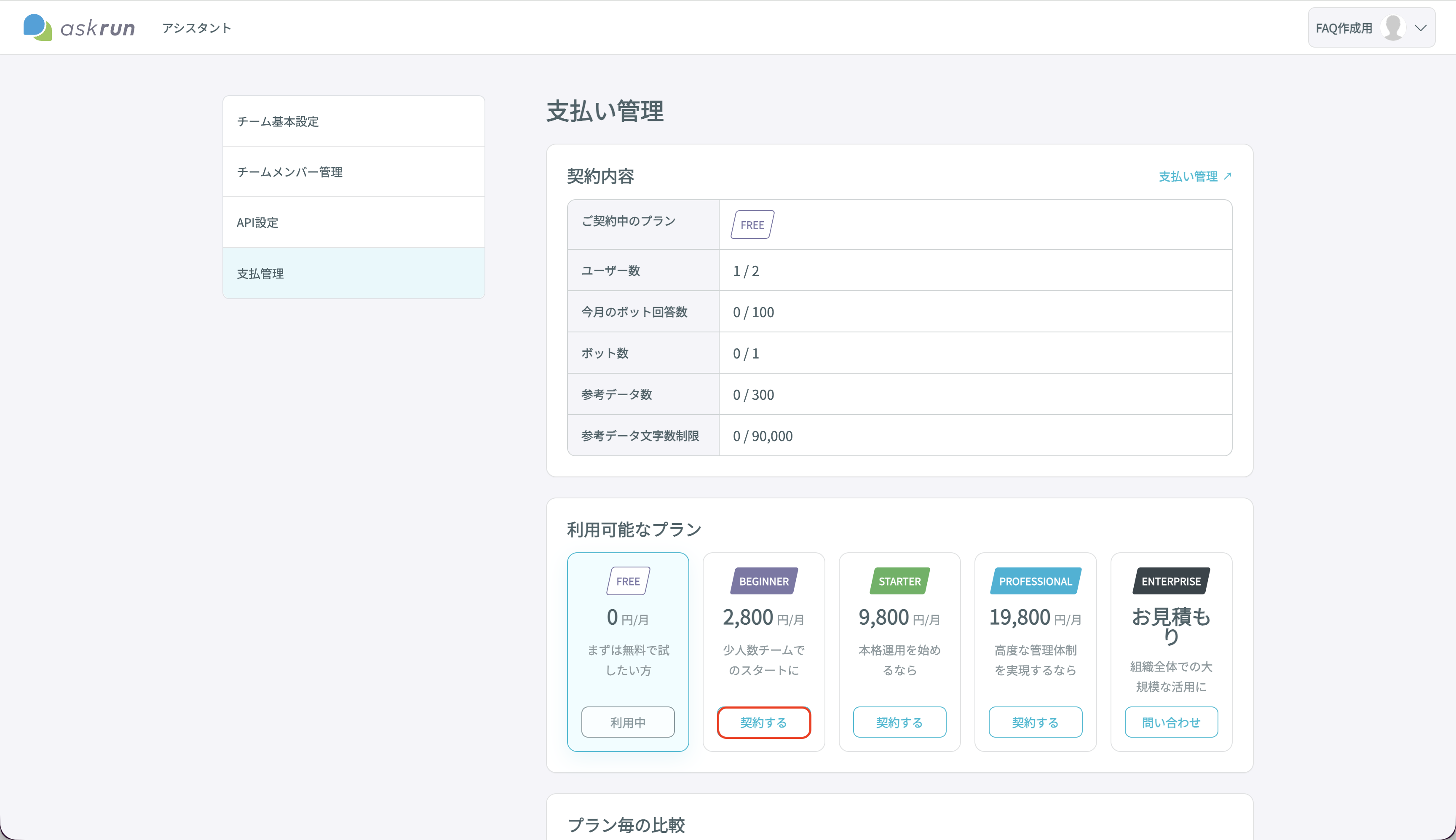
Task: Click the BEGINNER plan badge
Action: coord(764,581)
